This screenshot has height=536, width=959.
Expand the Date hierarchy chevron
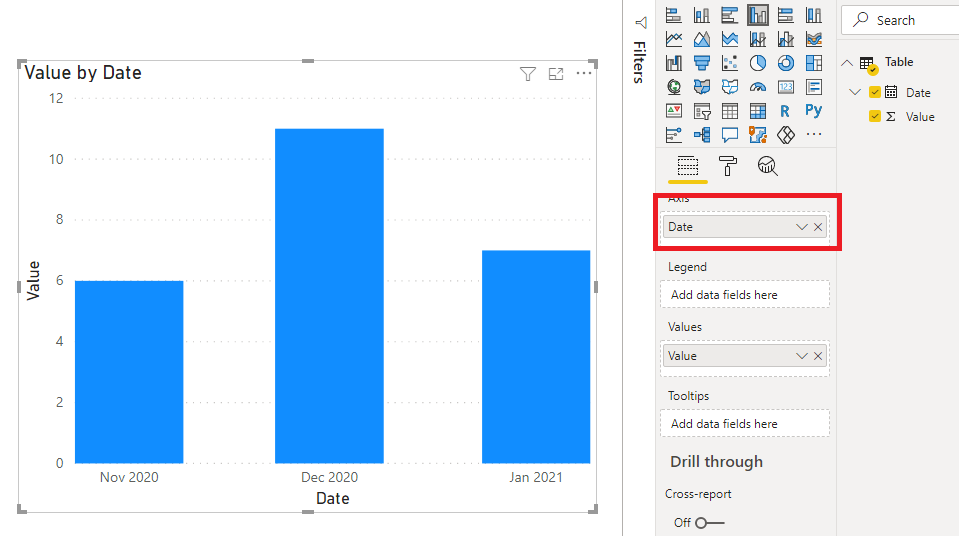(x=855, y=92)
